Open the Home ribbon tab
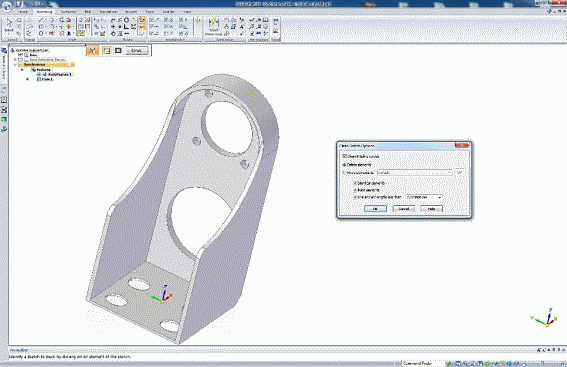 pyautogui.click(x=23, y=12)
